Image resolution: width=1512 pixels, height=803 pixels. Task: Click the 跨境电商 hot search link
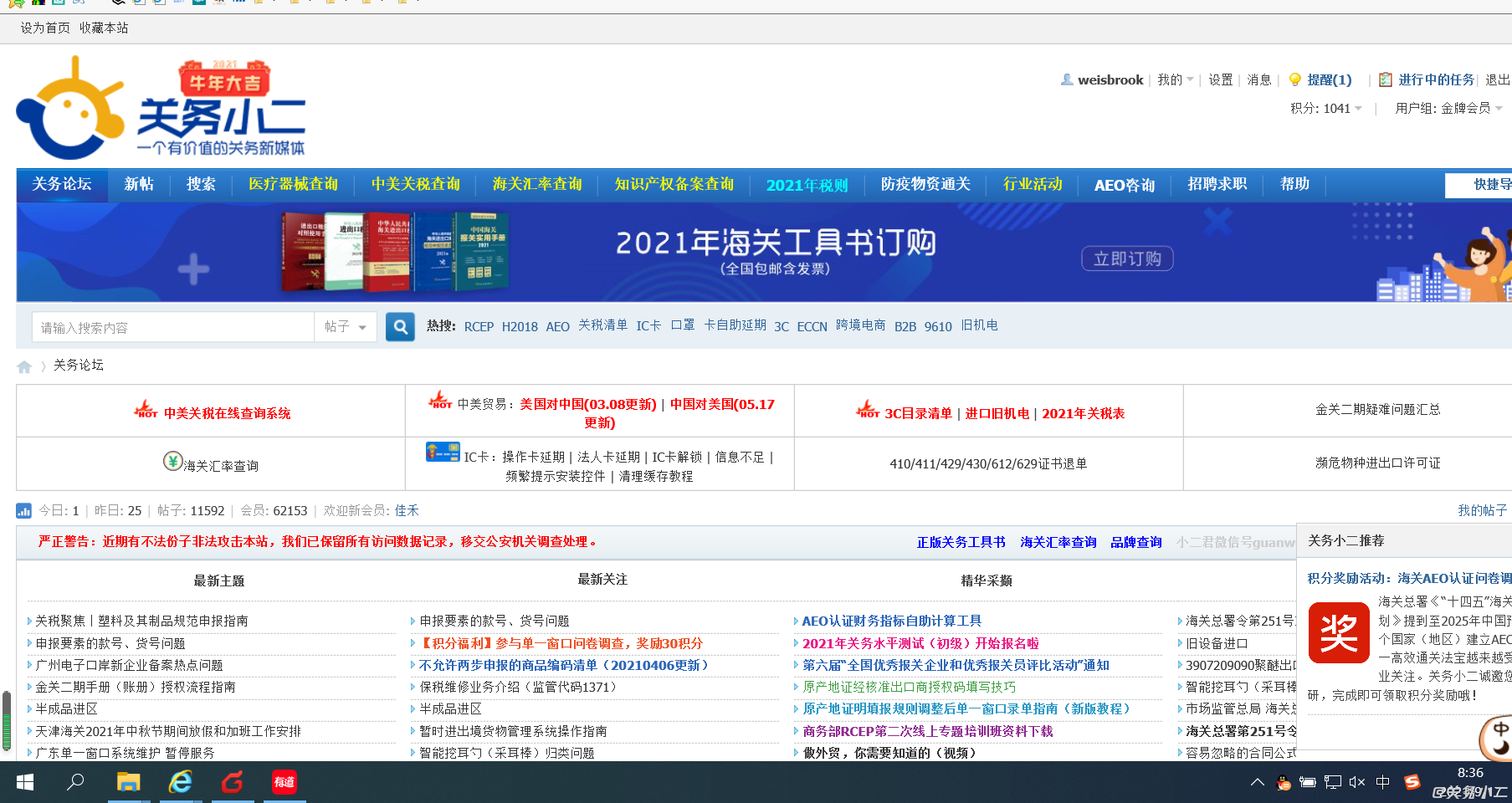point(861,325)
